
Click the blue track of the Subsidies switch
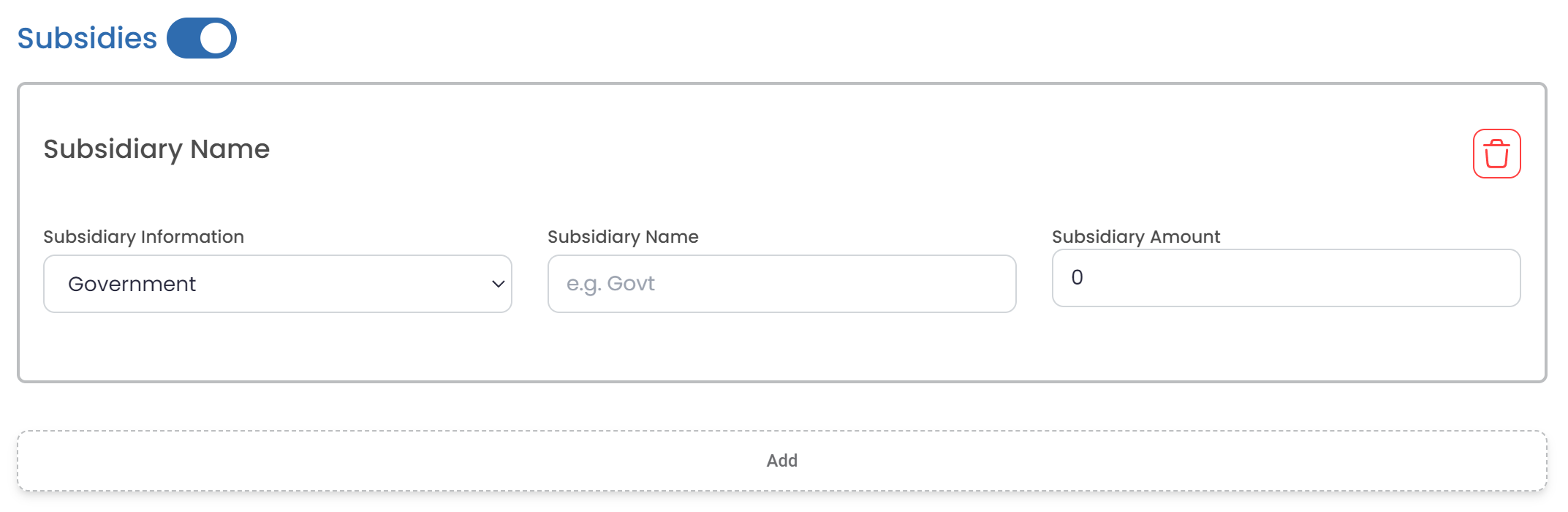pyautogui.click(x=183, y=38)
